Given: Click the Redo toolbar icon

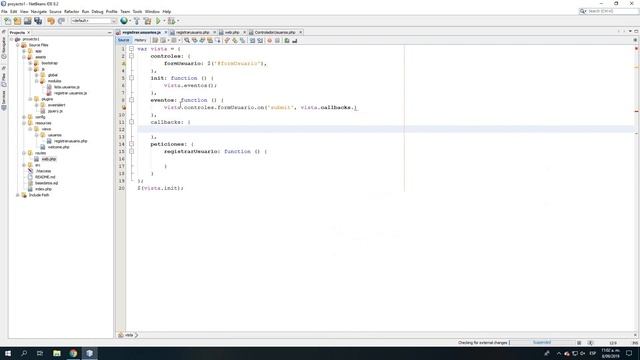Looking at the screenshot, I should (x=61, y=21).
